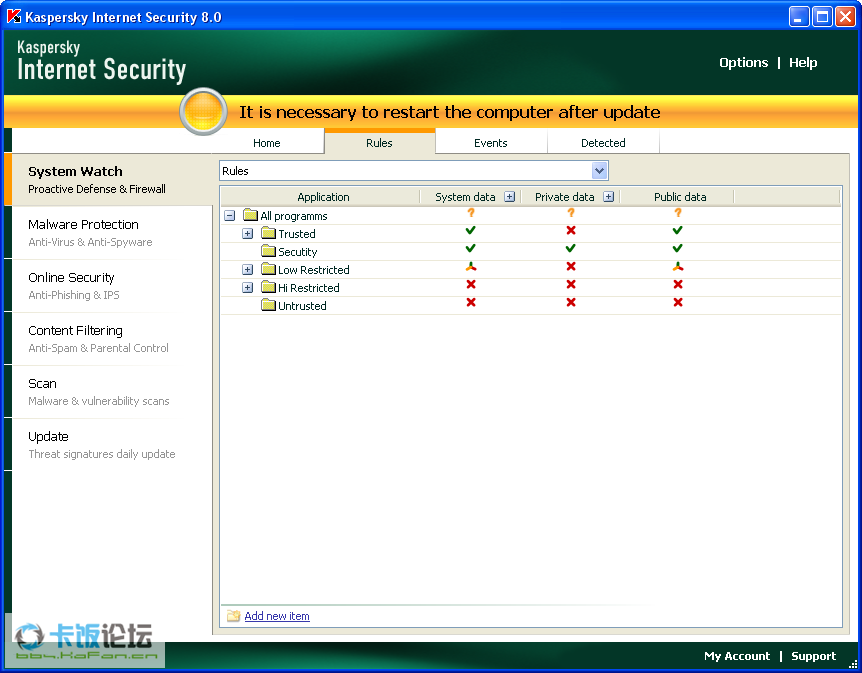This screenshot has width=862, height=673.
Task: Select the Untrusted row label
Action: (302, 306)
